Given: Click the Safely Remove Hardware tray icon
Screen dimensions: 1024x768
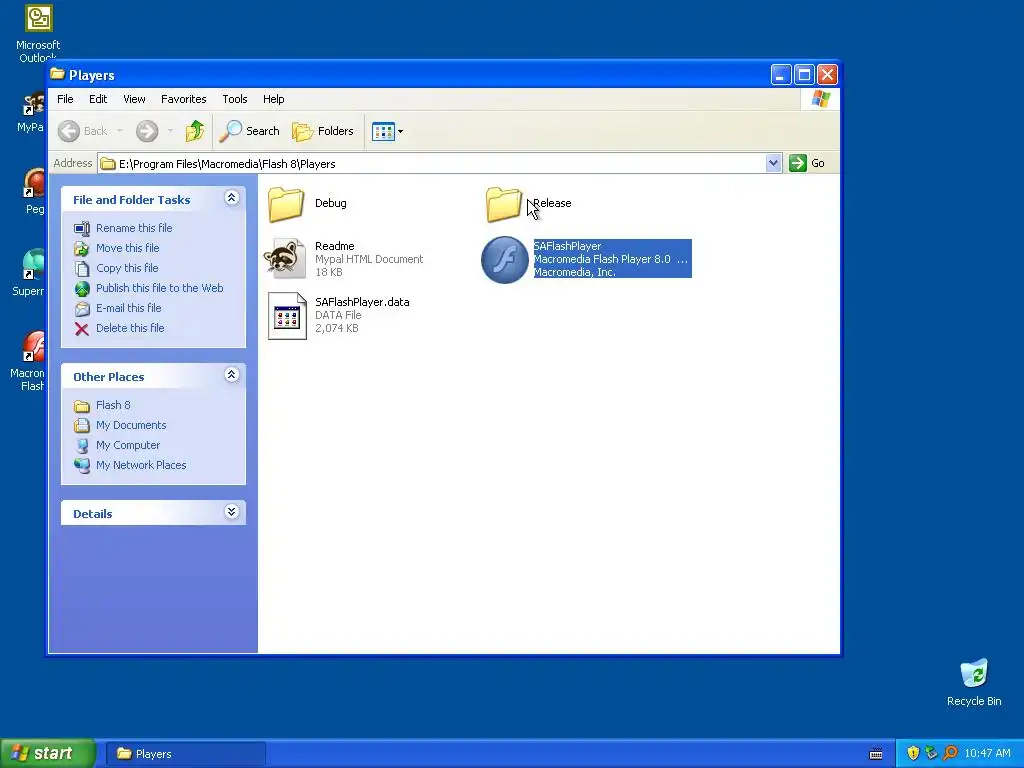Looking at the screenshot, I should [x=931, y=754].
